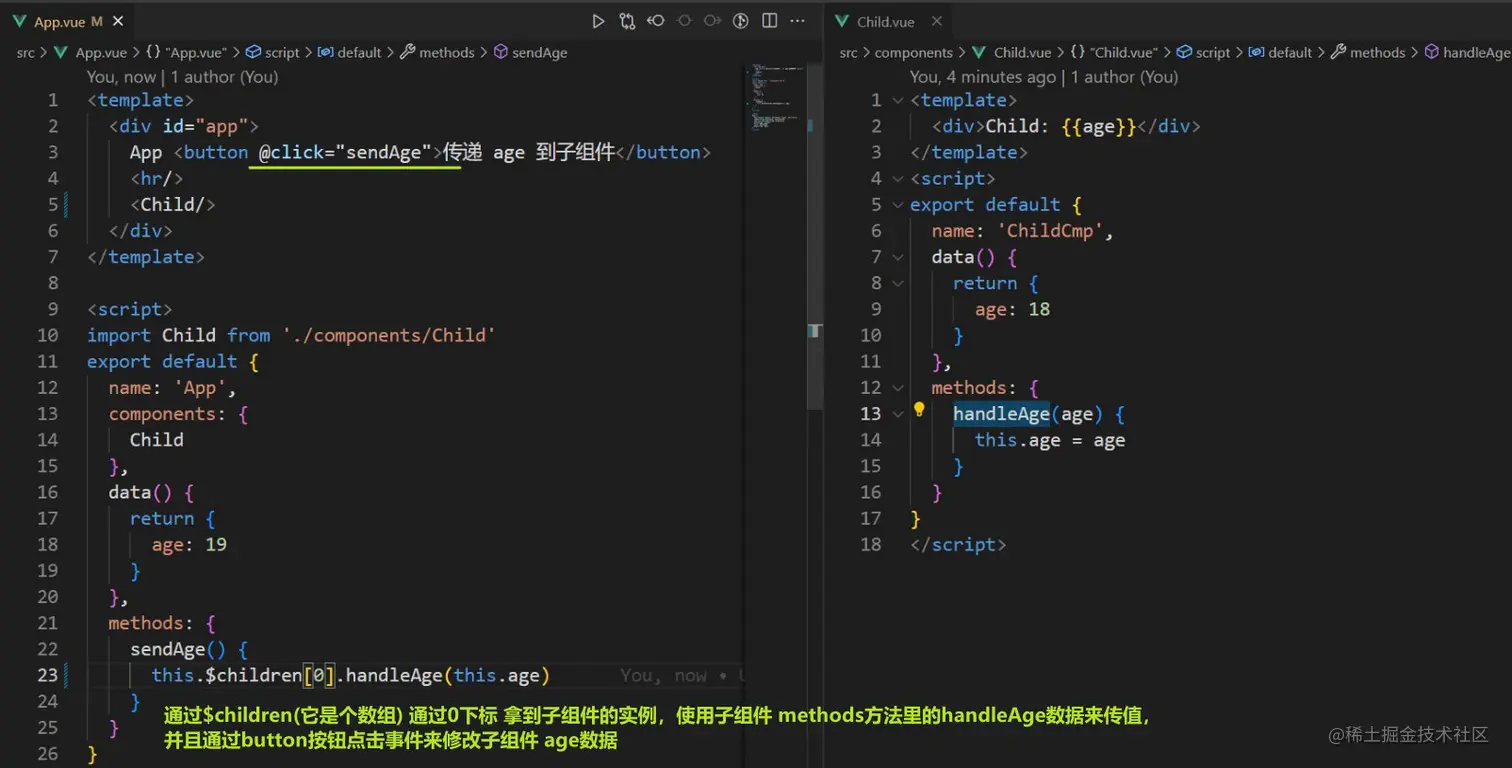
Task: Open the src breadcrumb in the App.vue editor
Action: pyautogui.click(x=25, y=52)
